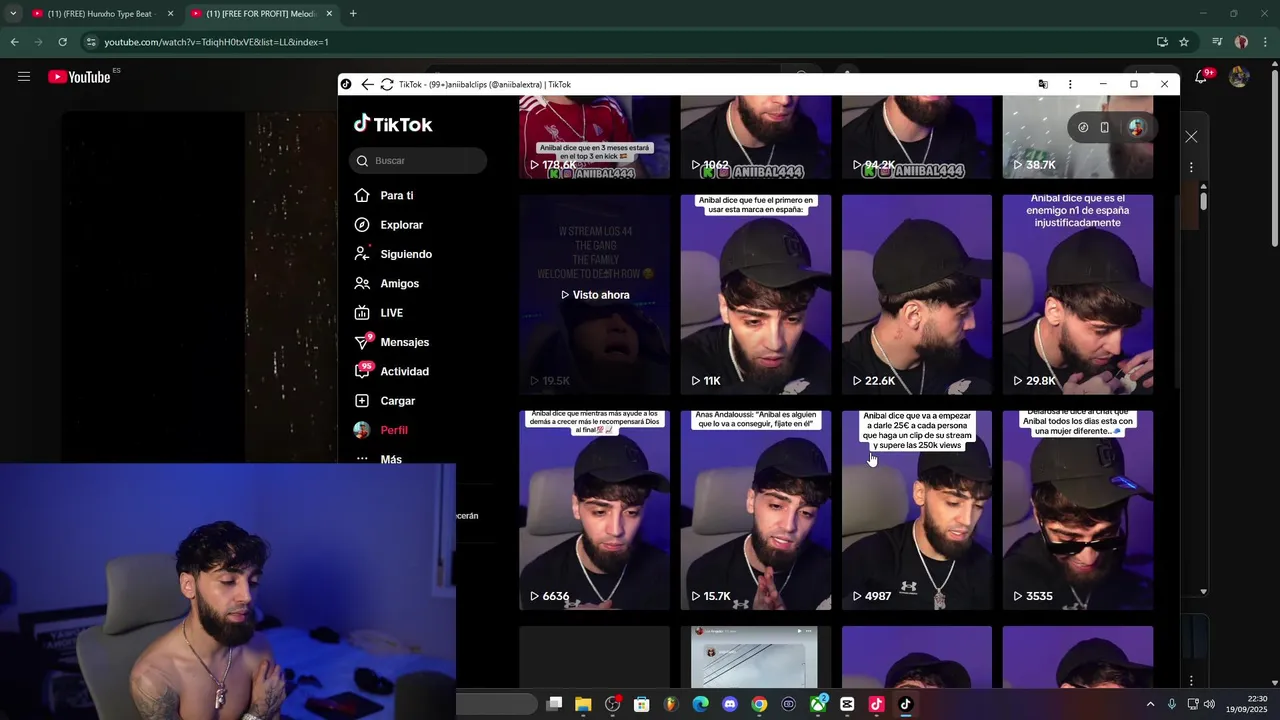Open the TikTok window three-dot menu
Image resolution: width=1280 pixels, height=720 pixels.
(1070, 85)
